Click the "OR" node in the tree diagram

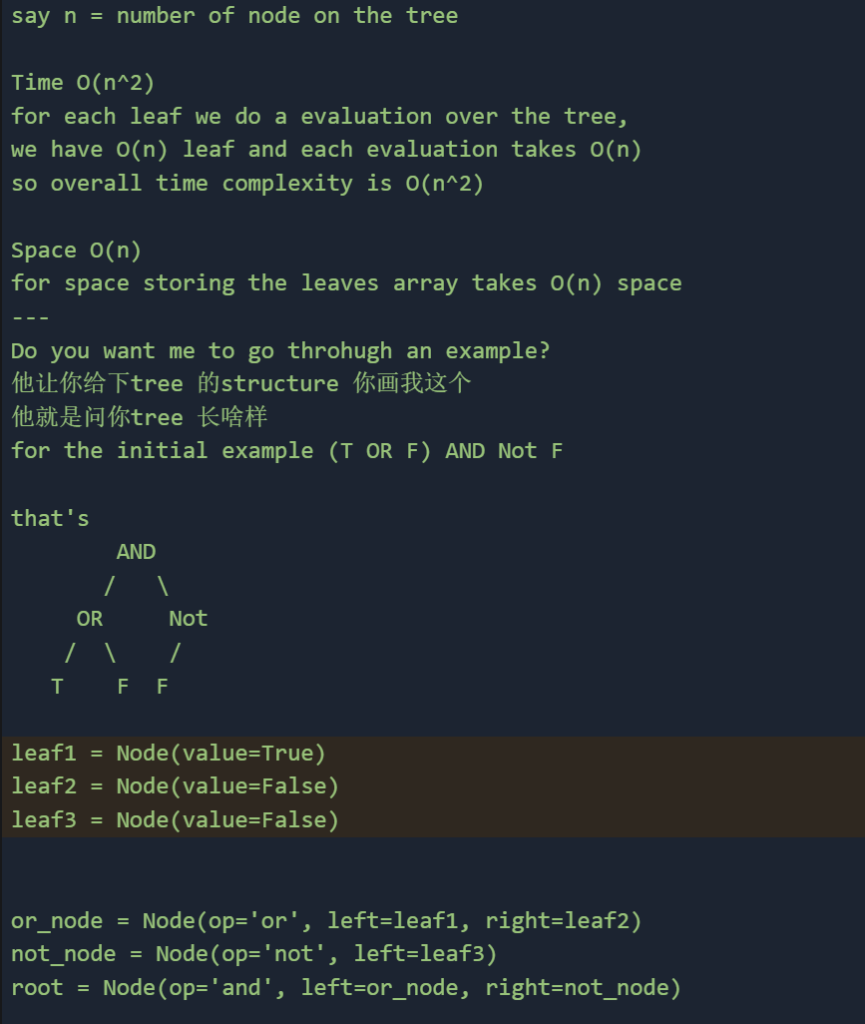pyautogui.click(x=89, y=619)
